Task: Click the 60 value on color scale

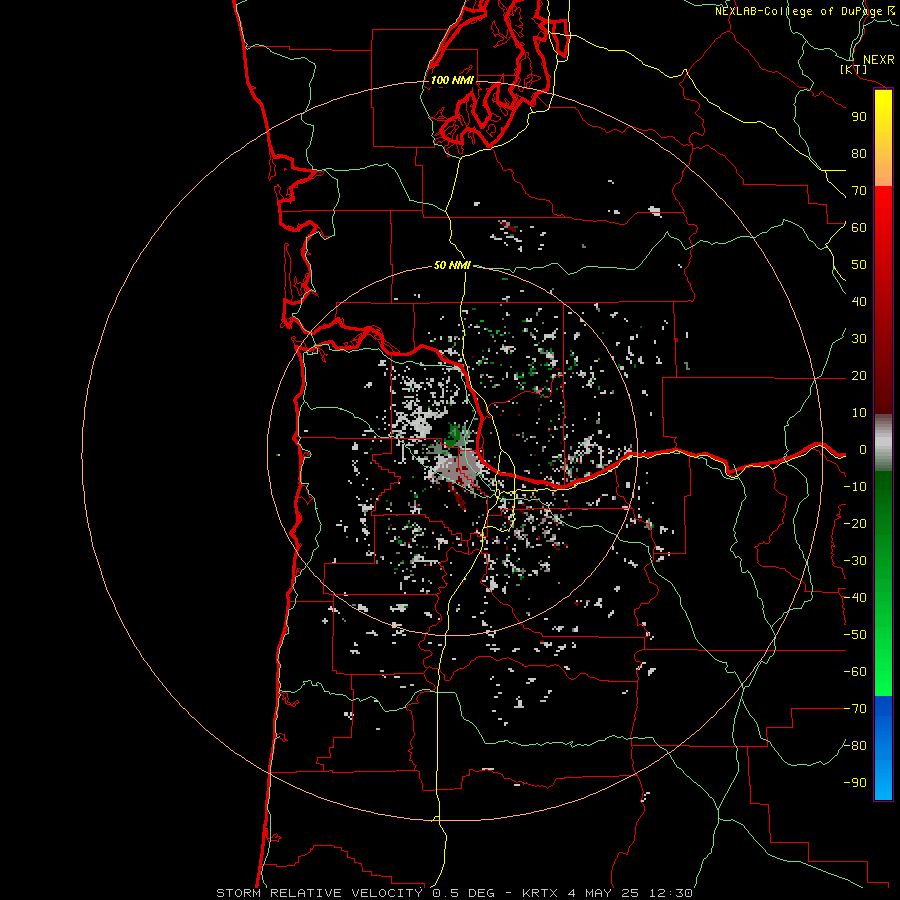Action: (x=859, y=227)
